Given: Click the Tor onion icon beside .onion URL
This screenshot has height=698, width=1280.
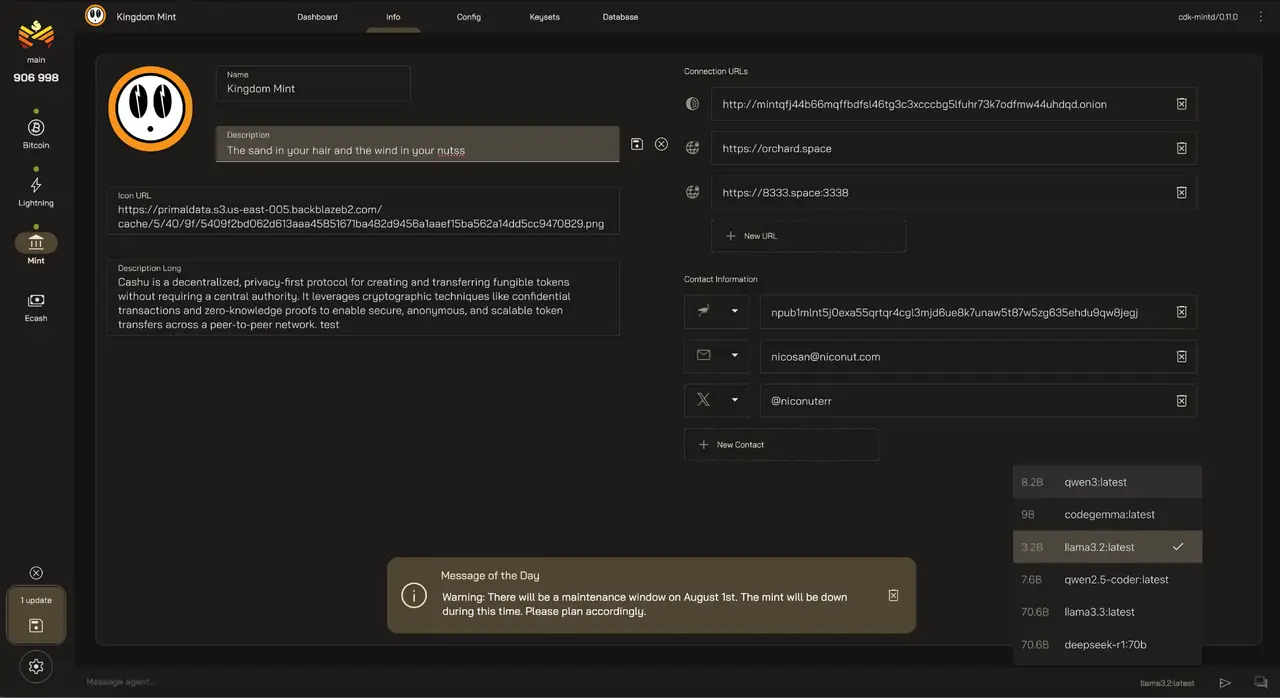Looking at the screenshot, I should pos(692,104).
